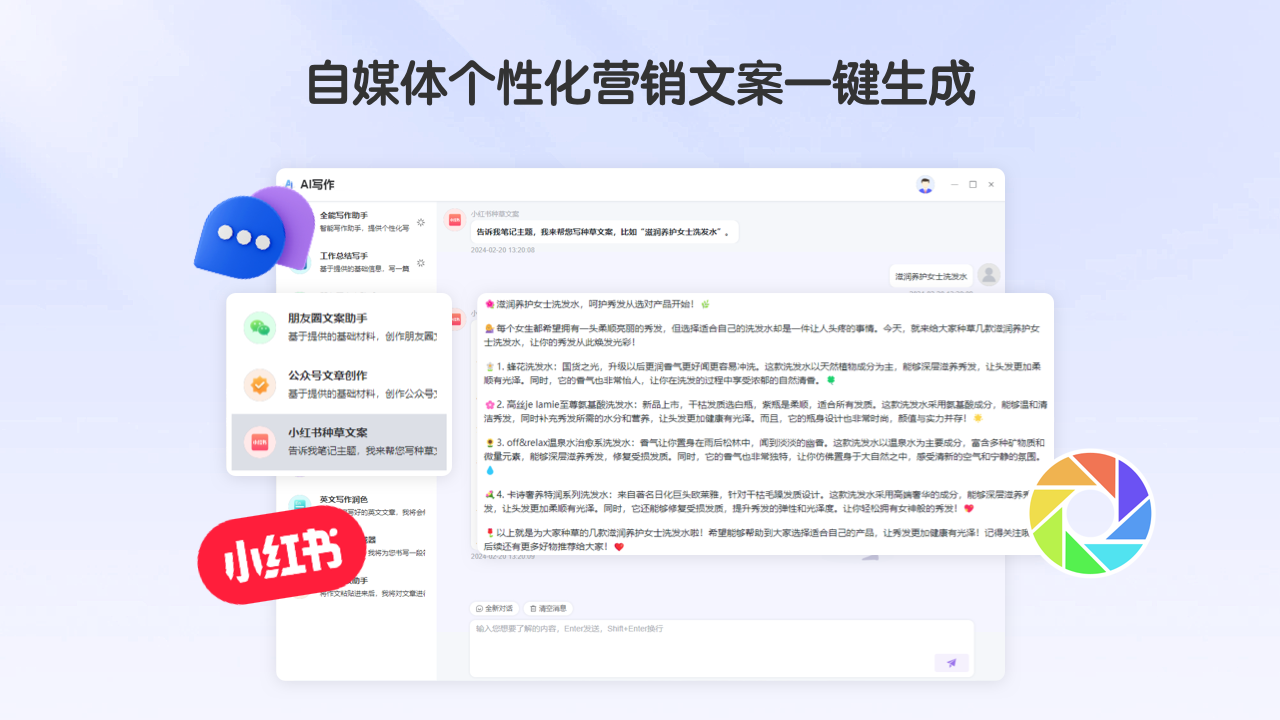Click the 全新对话 button
Screen dimensions: 1280x720
[492, 608]
